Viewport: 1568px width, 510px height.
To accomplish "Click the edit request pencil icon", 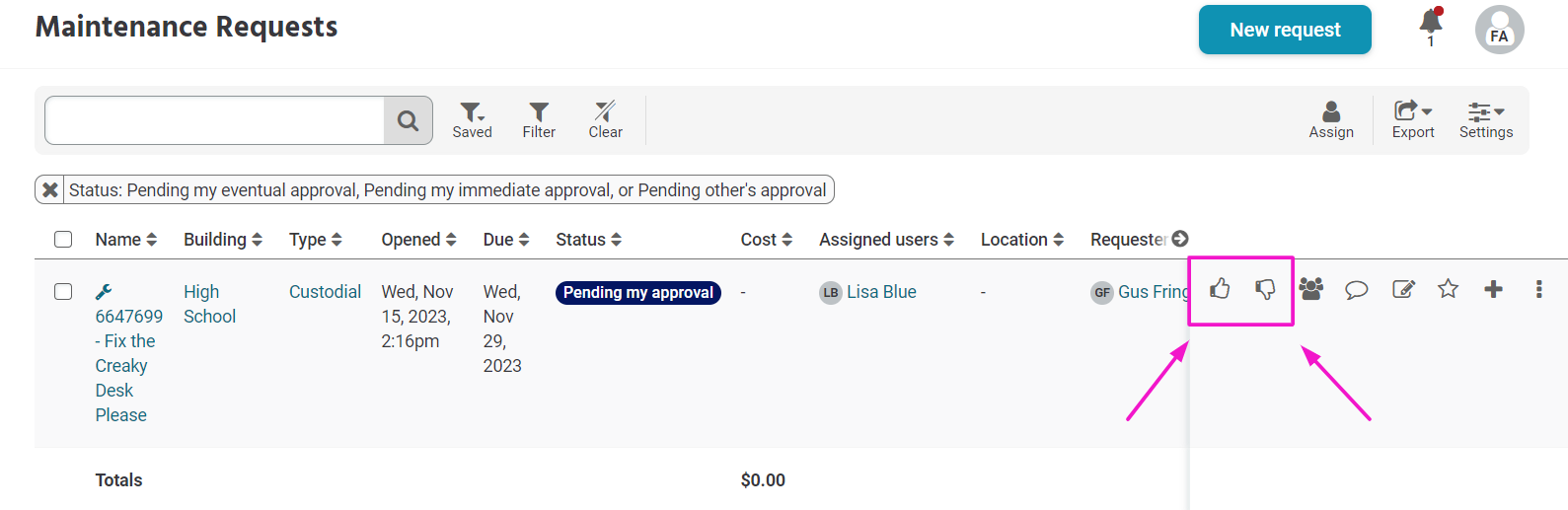I will pyautogui.click(x=1403, y=289).
